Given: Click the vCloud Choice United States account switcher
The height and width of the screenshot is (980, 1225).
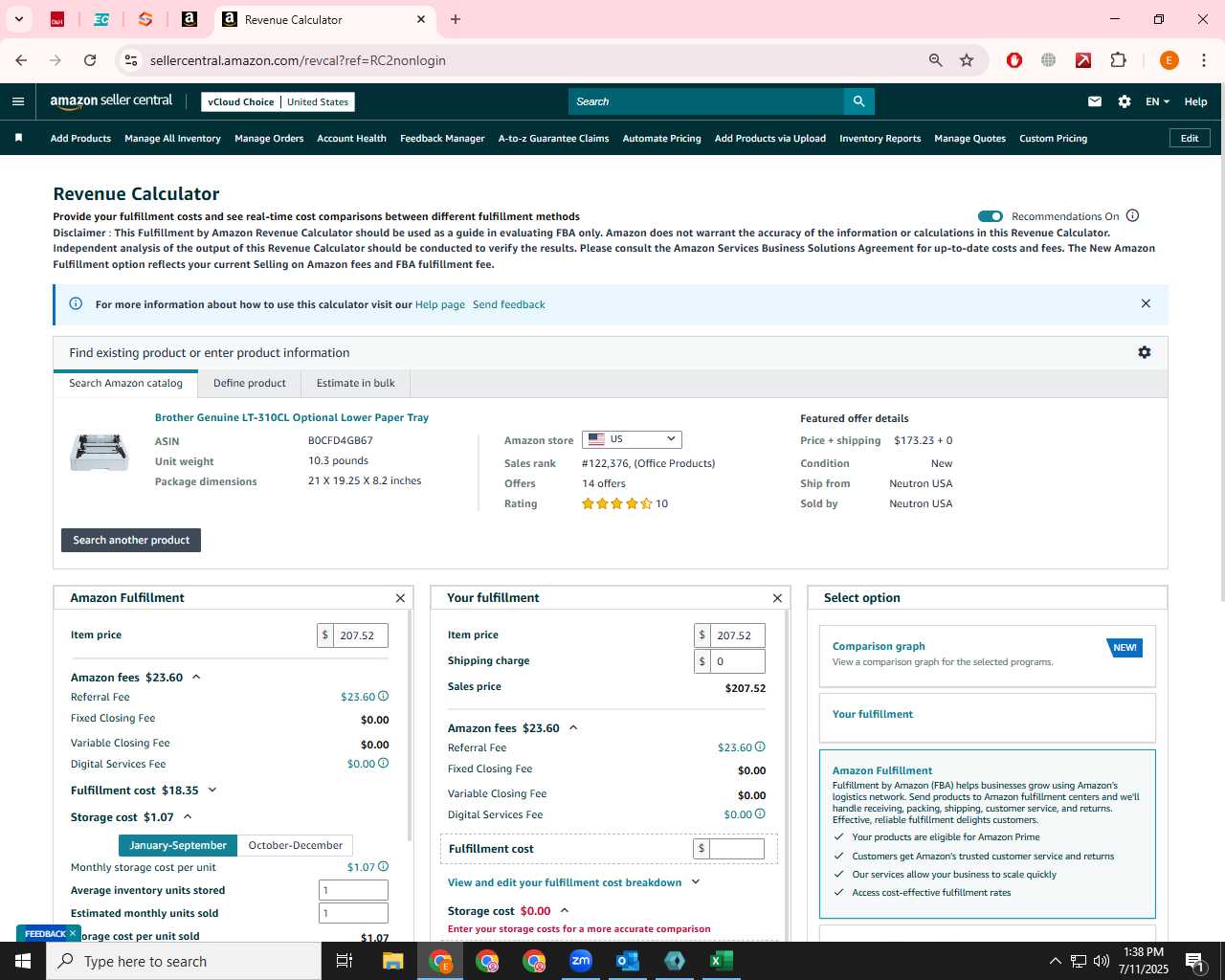Looking at the screenshot, I should [x=278, y=101].
